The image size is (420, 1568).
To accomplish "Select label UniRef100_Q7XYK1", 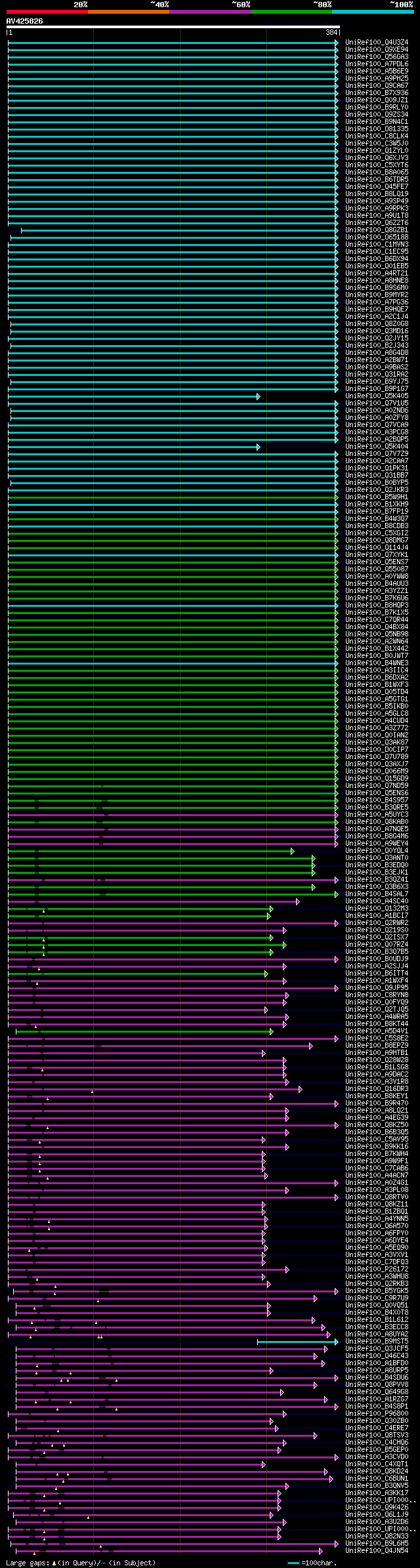I will click(377, 554).
